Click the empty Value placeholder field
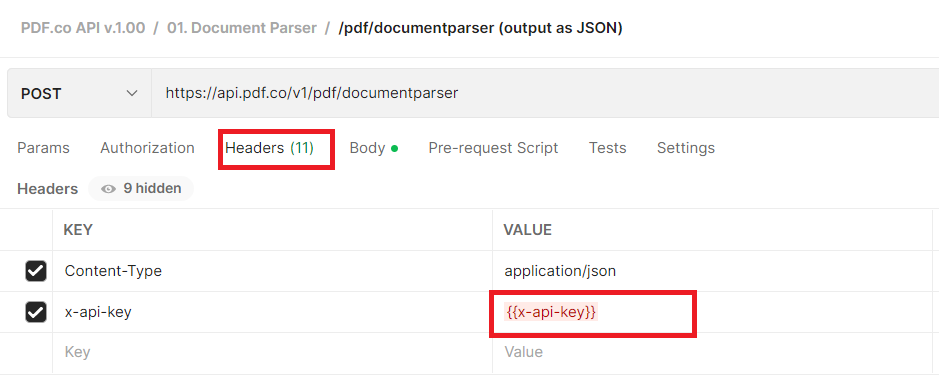Viewport: 939px width, 389px height. click(712, 352)
